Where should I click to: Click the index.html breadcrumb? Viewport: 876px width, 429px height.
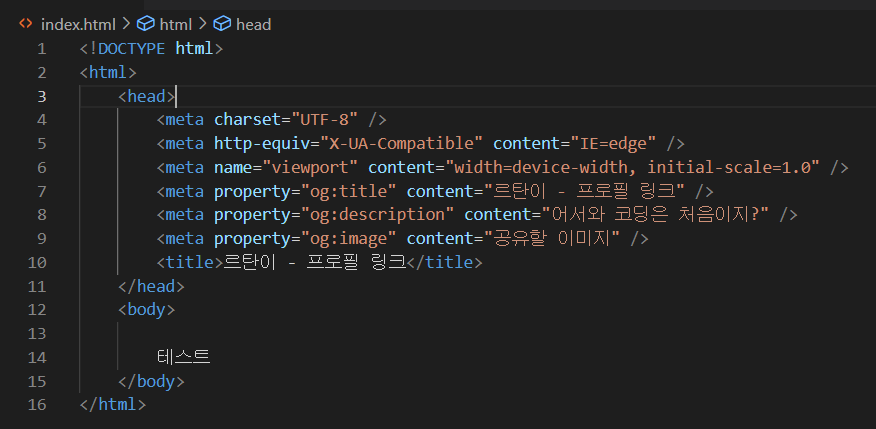(78, 25)
